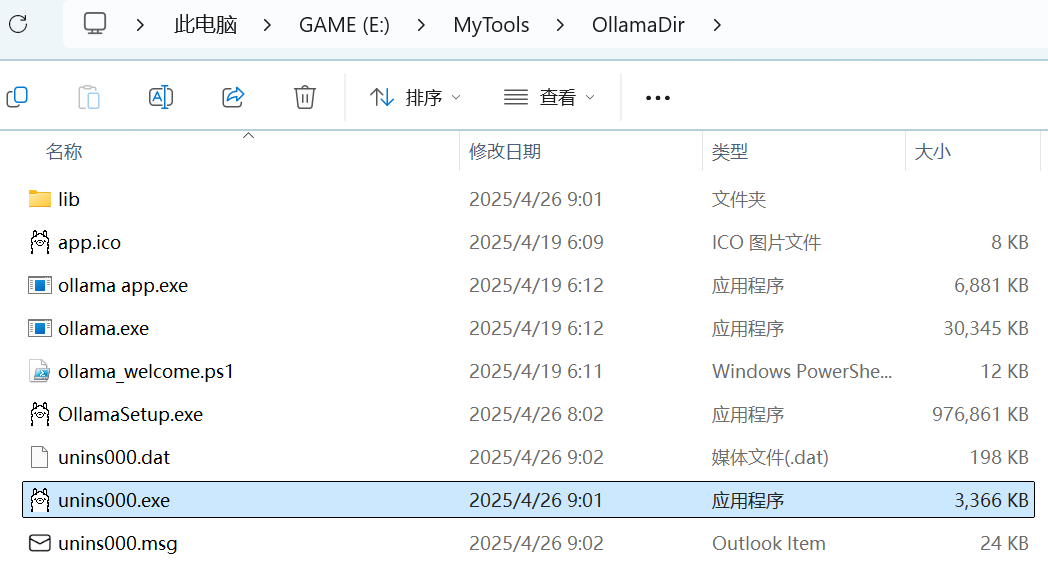Expand chevron after GAME (E:) breadcrumb

421,25
